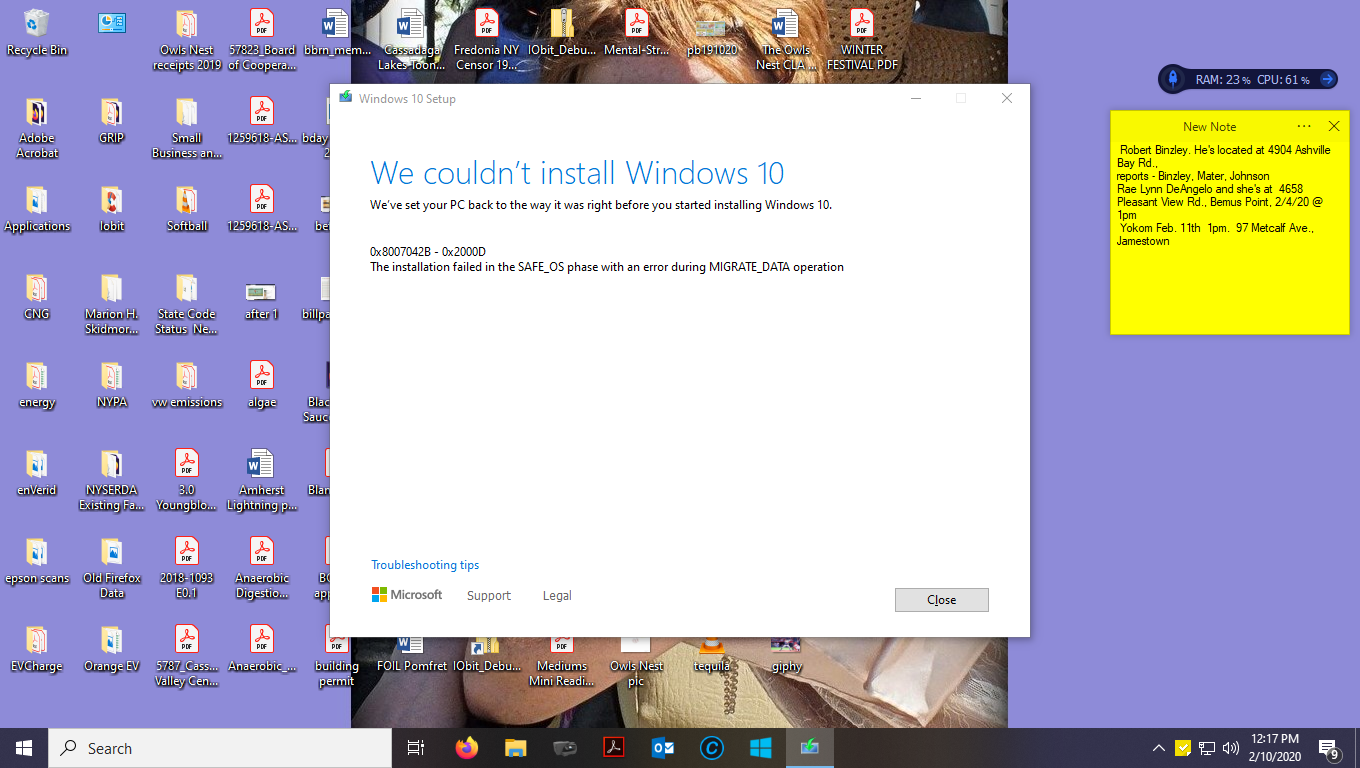
Task: Click the Microsoft logo in setup dialog
Action: (407, 594)
